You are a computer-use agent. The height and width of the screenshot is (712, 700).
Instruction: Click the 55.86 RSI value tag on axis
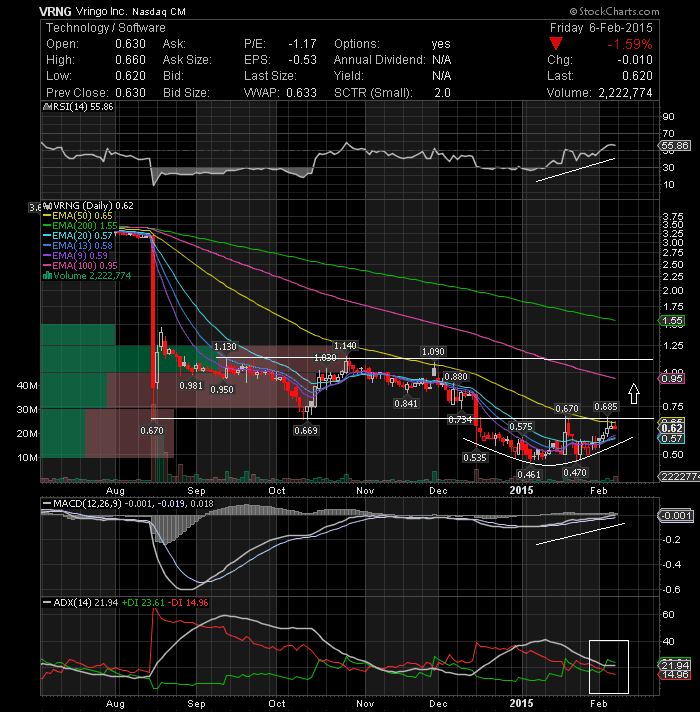675,146
